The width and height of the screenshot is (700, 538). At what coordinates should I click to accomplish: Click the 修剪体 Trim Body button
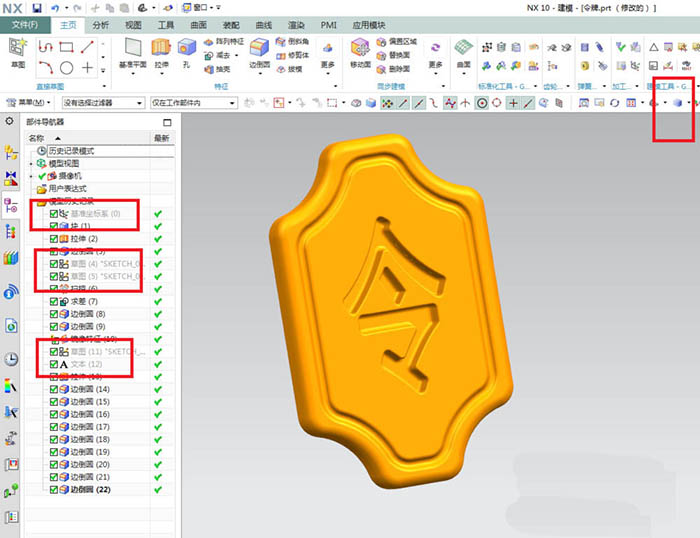[x=292, y=55]
